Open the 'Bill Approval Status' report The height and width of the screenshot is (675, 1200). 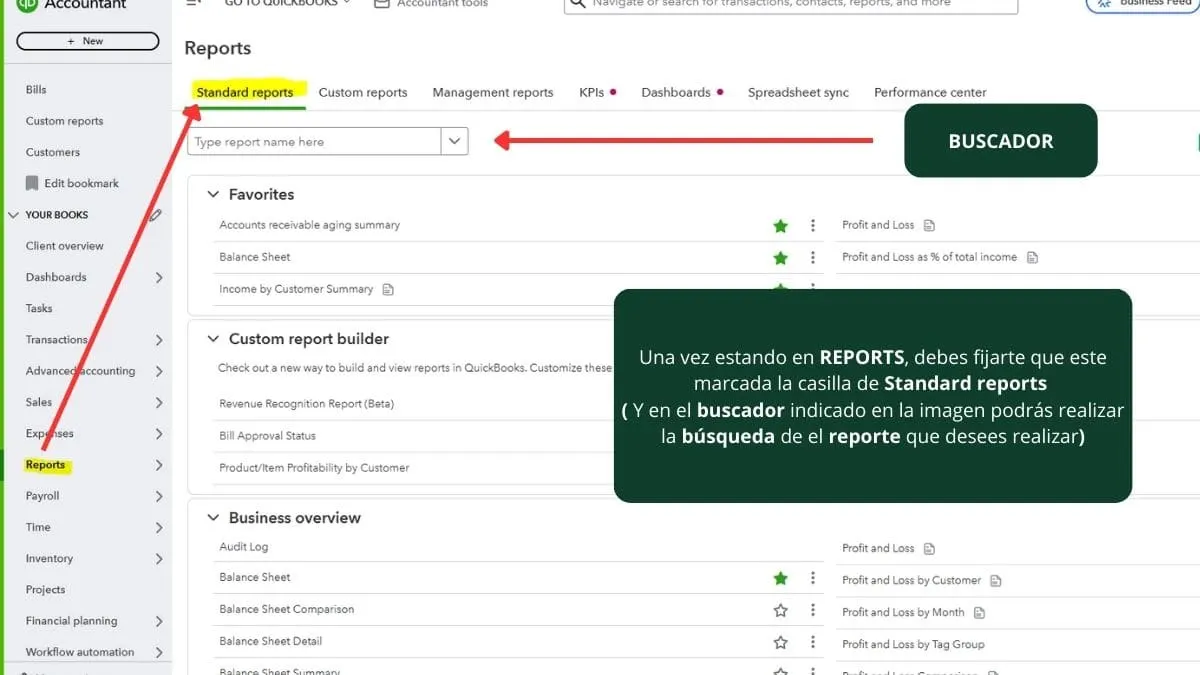(x=267, y=436)
